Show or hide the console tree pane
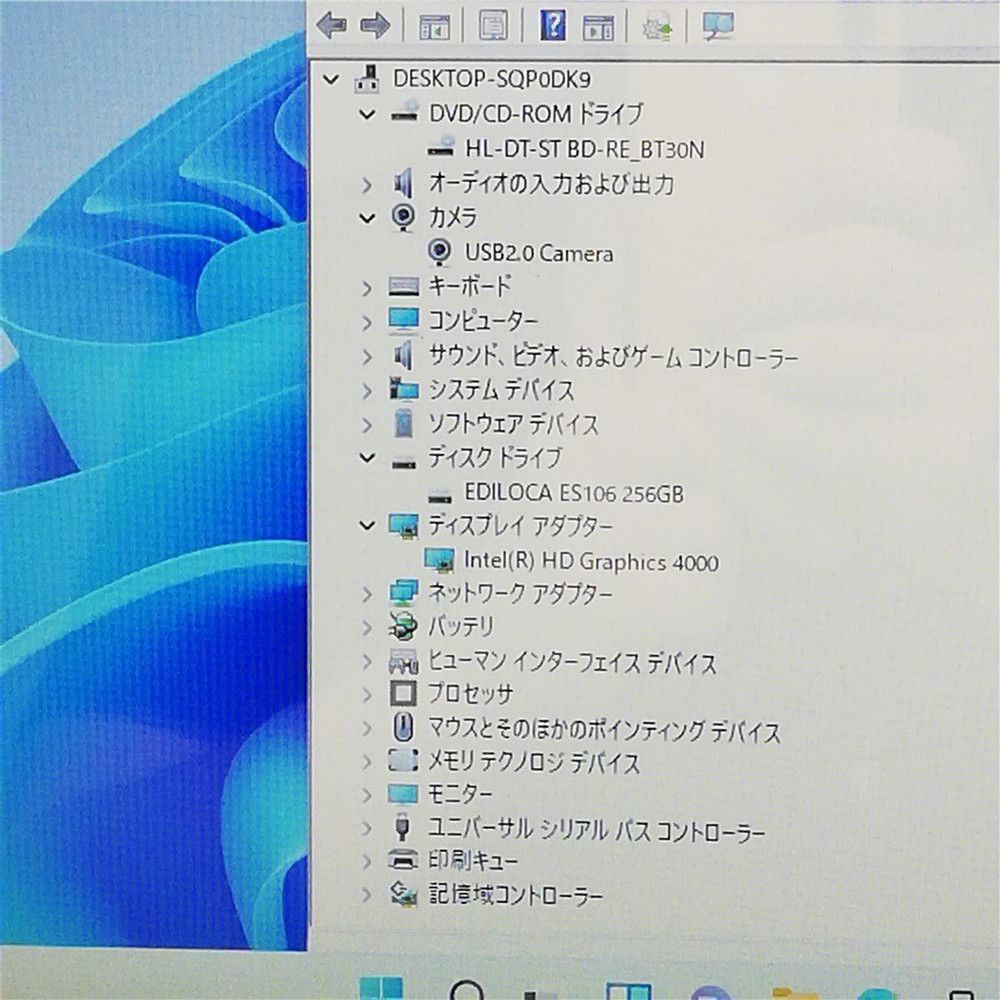Image resolution: width=1000 pixels, height=1000 pixels. click(x=434, y=27)
